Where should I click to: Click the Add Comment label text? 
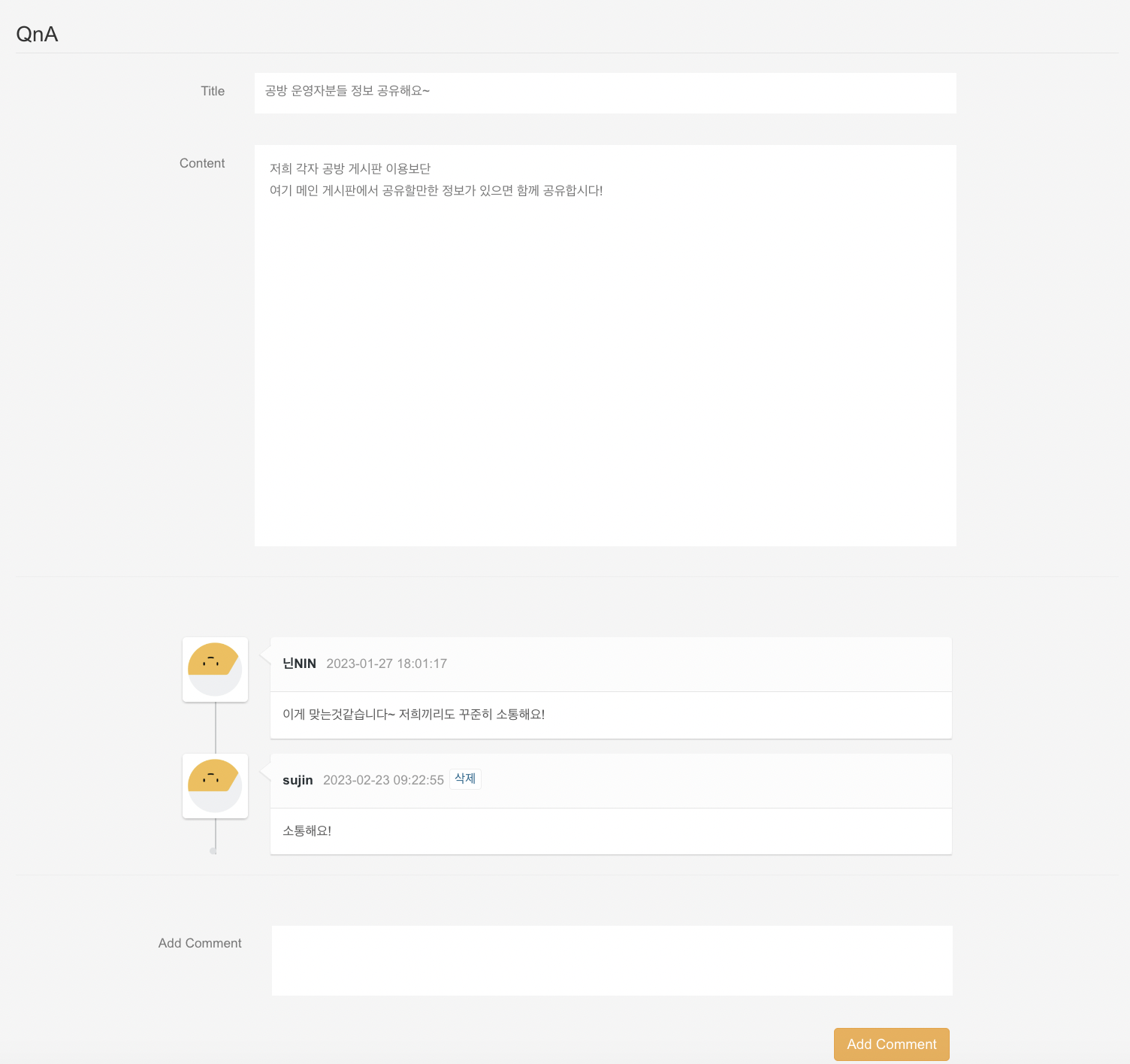tap(199, 943)
